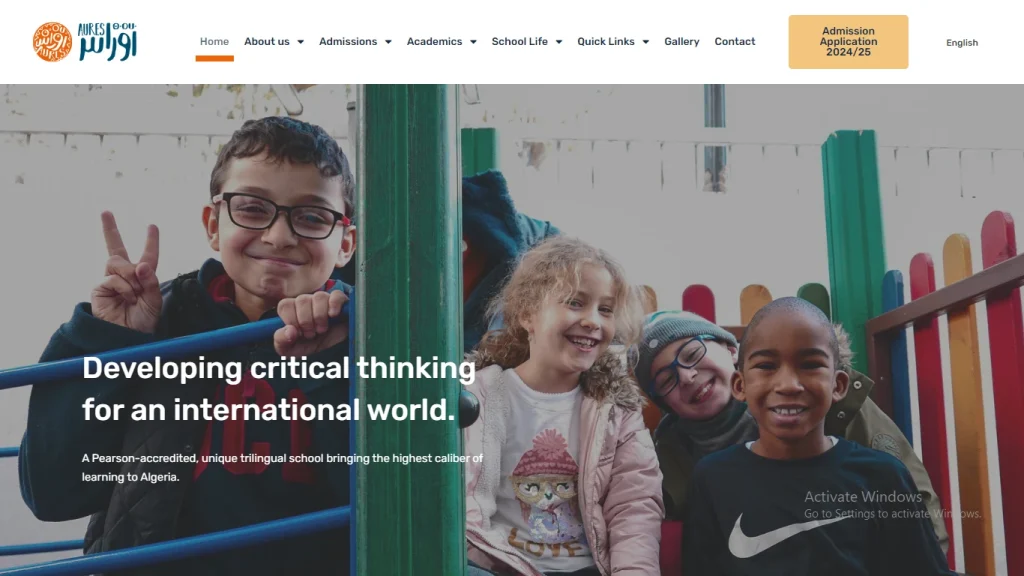Expand the Quick Links dropdown arrow
The height and width of the screenshot is (576, 1024).
click(x=646, y=42)
